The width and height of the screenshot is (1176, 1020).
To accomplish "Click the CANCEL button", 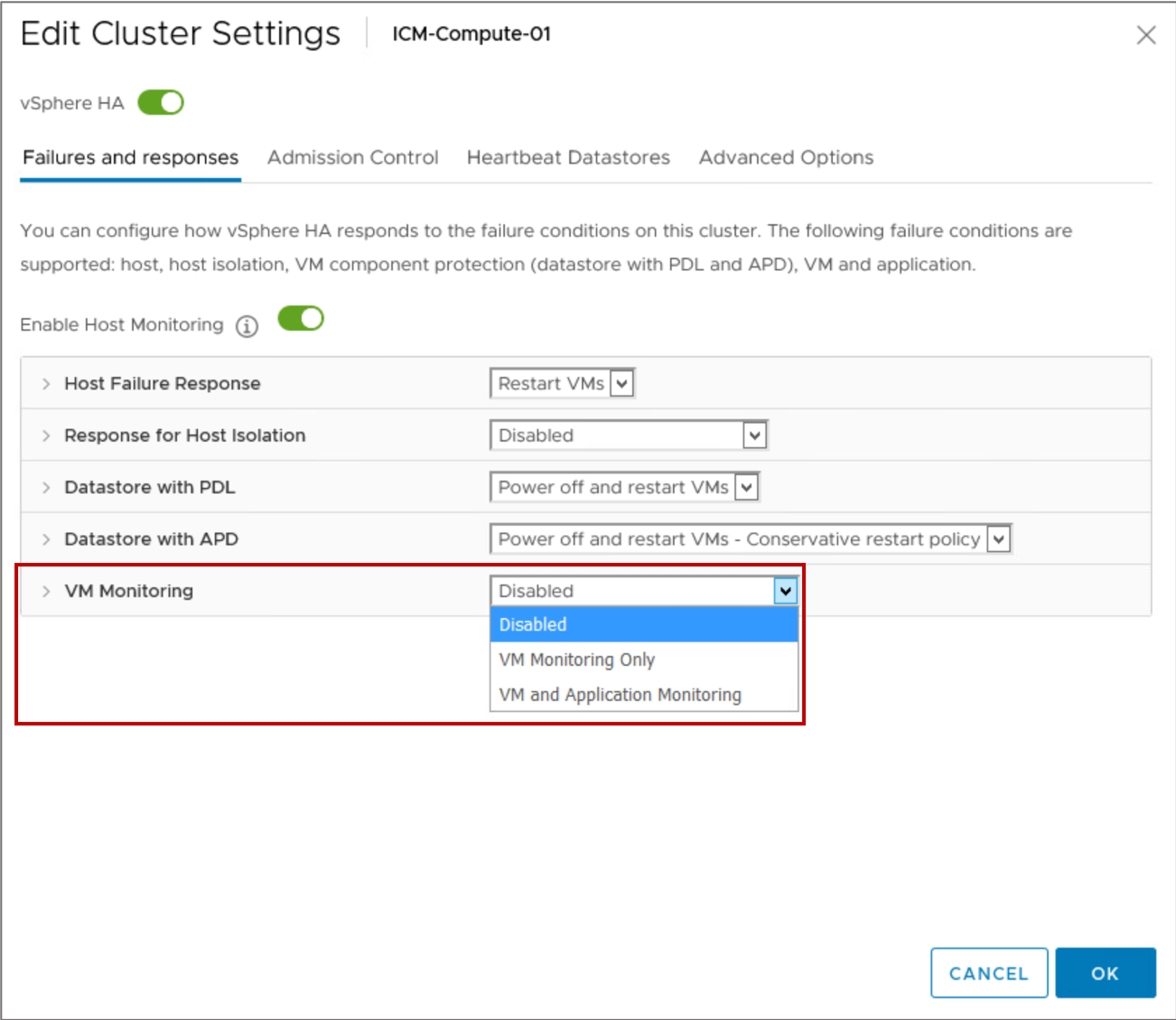I will [x=989, y=973].
